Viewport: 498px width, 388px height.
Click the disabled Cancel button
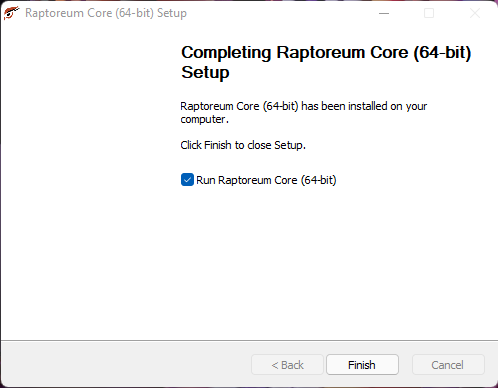(448, 365)
